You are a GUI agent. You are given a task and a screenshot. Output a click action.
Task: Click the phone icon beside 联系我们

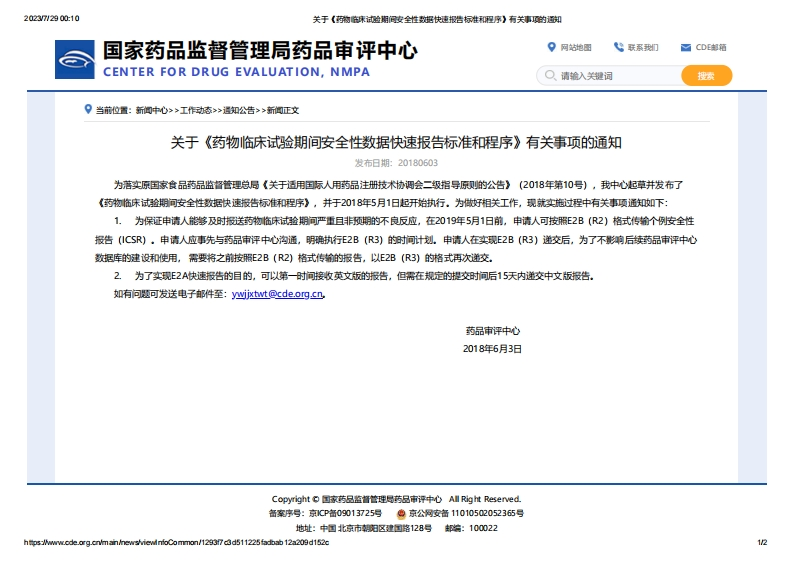[x=619, y=47]
